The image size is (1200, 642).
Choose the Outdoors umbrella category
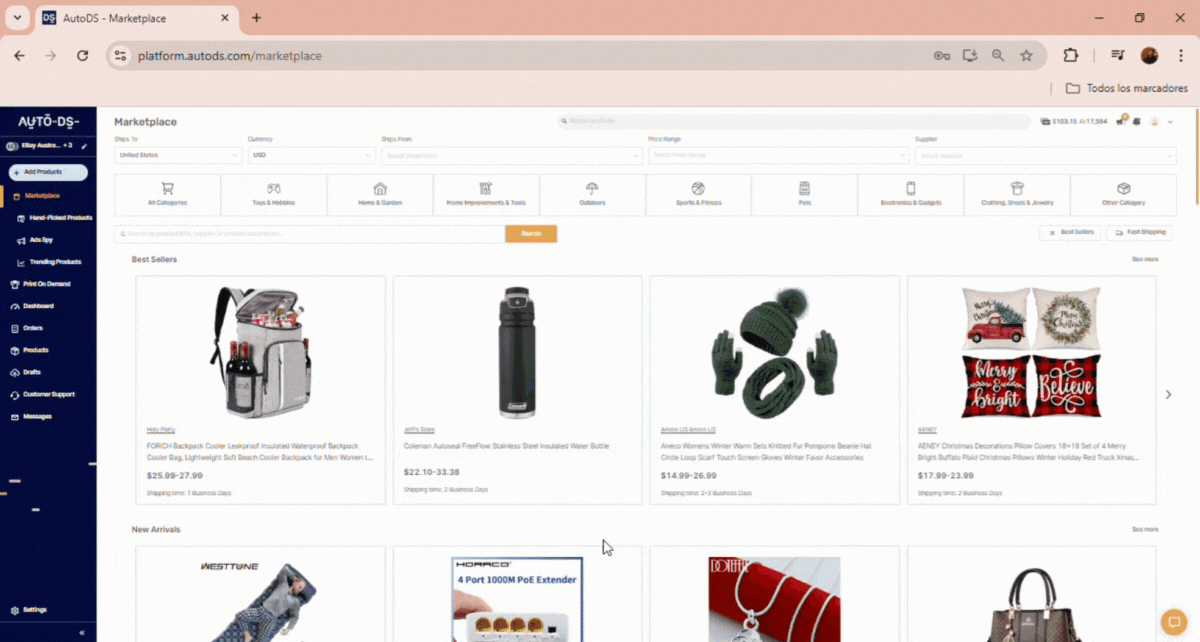[592, 194]
